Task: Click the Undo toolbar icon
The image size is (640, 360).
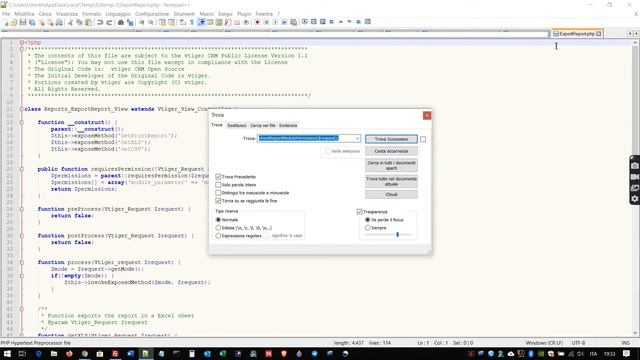Action: click(x=100, y=22)
